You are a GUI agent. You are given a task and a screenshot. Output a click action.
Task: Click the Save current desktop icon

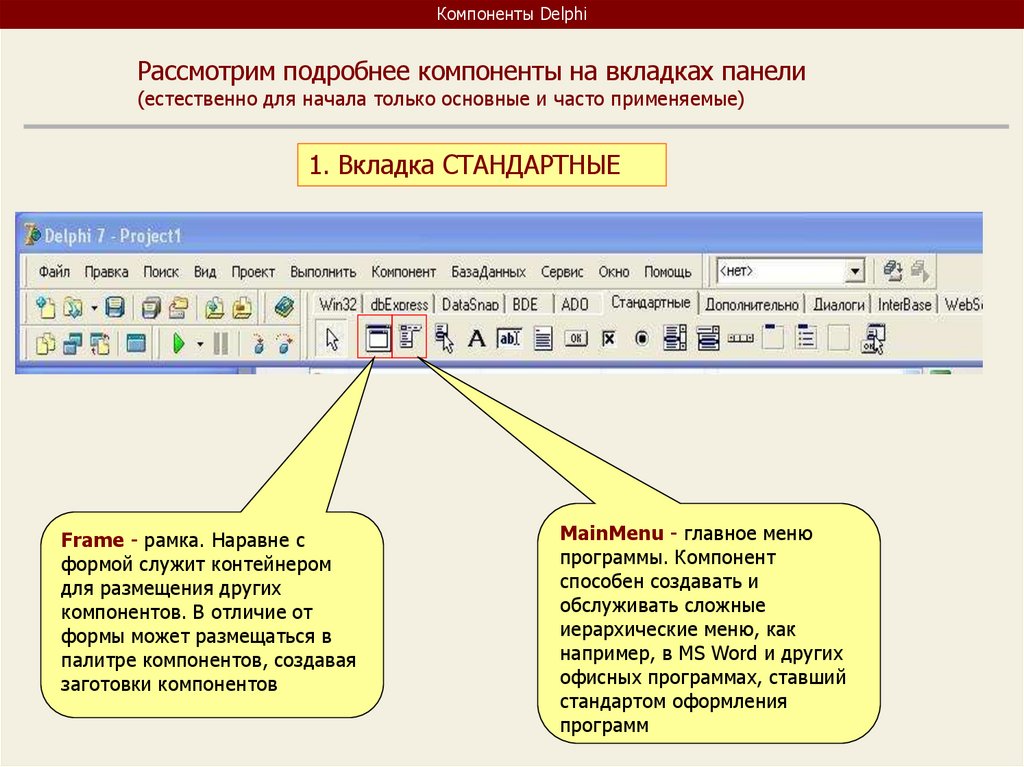892,270
